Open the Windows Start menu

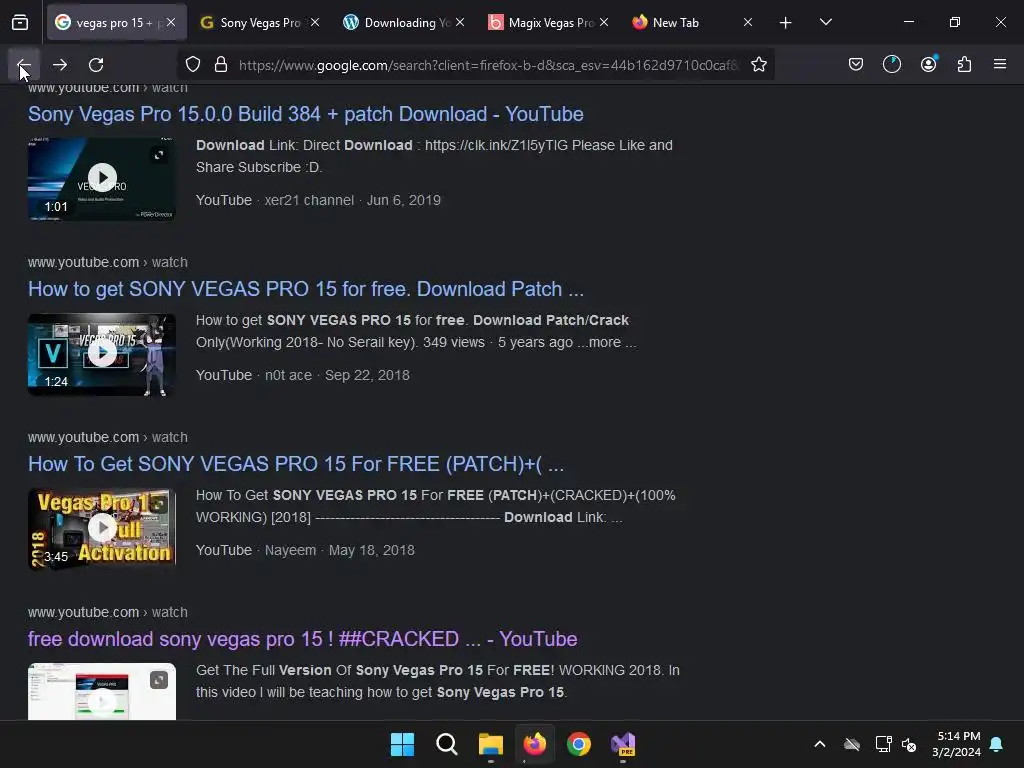[x=402, y=744]
